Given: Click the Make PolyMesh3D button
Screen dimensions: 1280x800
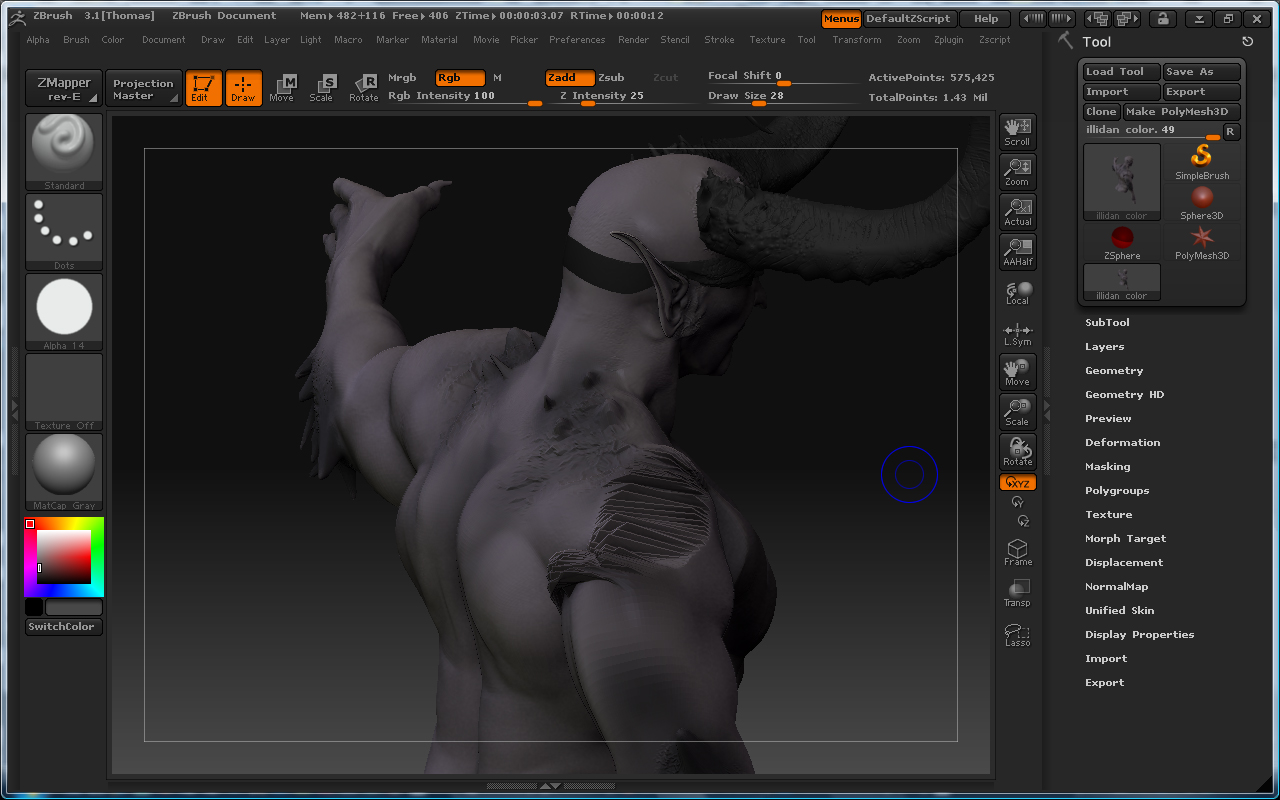Looking at the screenshot, I should point(1182,111).
